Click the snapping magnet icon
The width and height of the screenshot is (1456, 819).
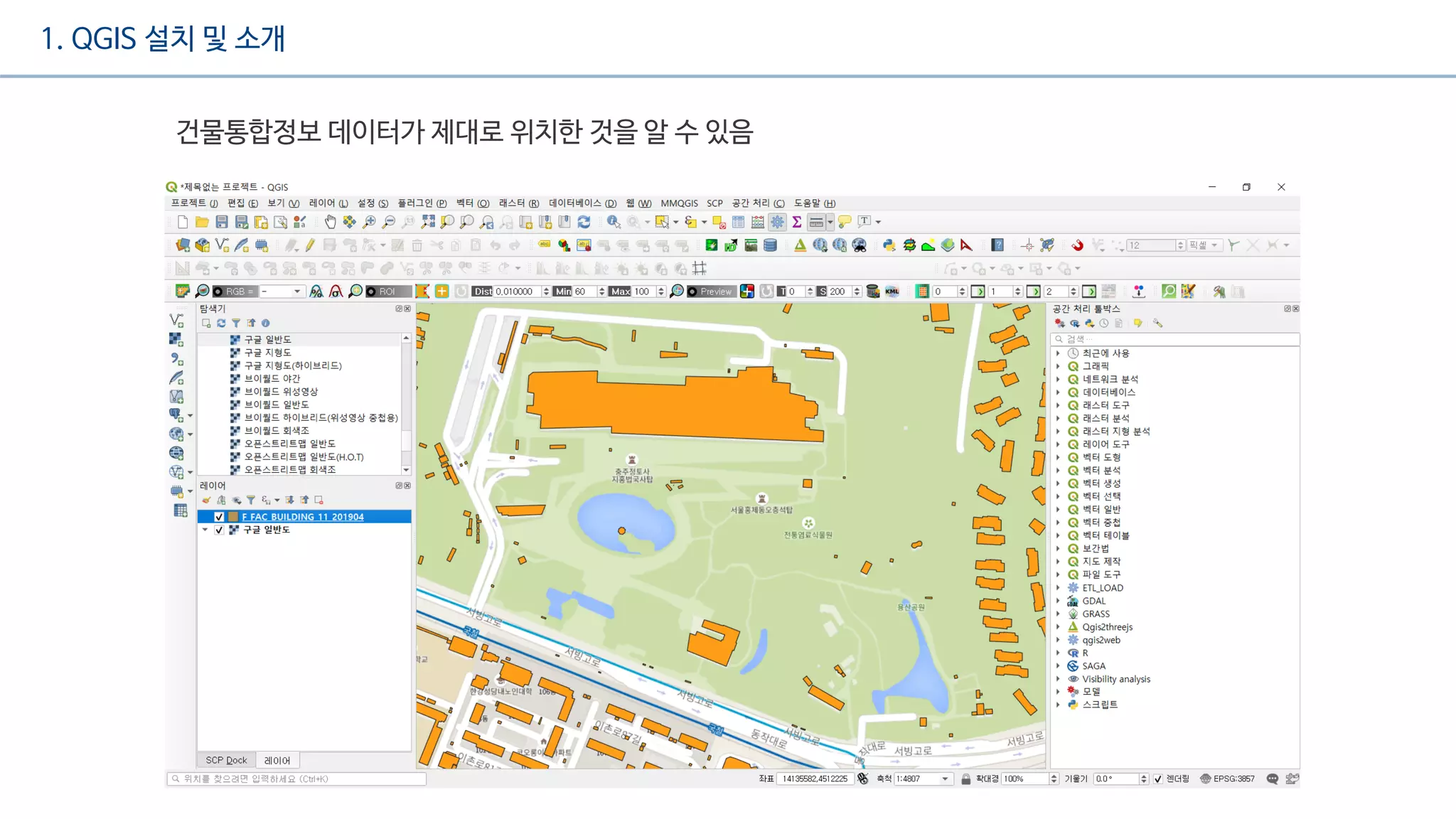click(1077, 245)
